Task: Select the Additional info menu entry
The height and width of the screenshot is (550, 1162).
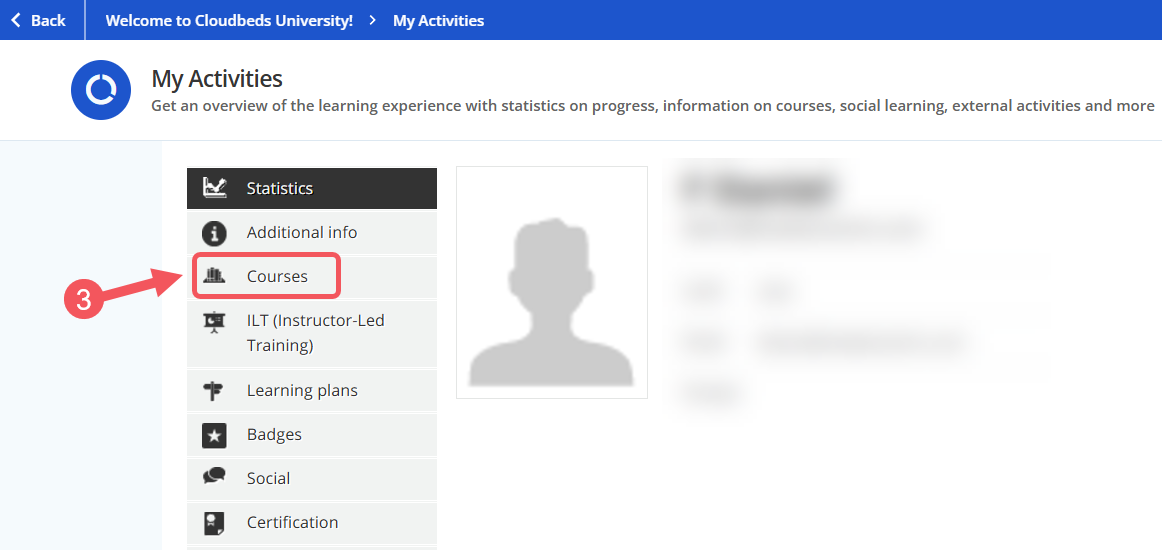Action: point(302,232)
